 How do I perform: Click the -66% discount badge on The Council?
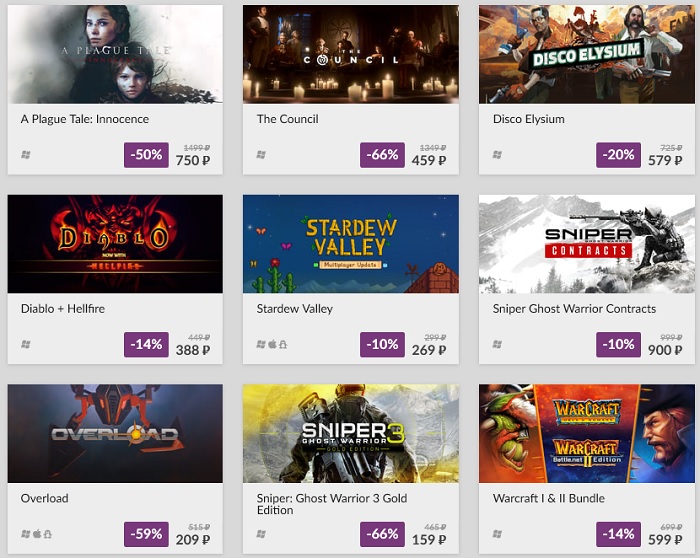coord(383,155)
